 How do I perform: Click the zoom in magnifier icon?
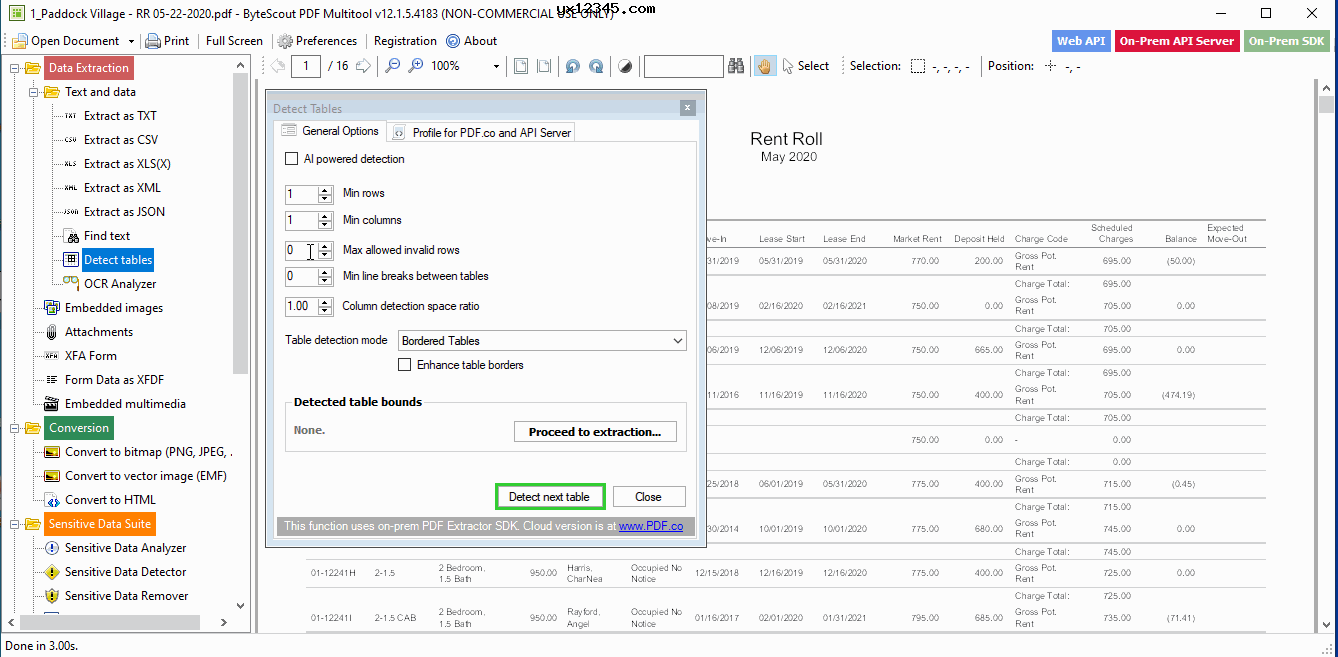pyautogui.click(x=416, y=66)
